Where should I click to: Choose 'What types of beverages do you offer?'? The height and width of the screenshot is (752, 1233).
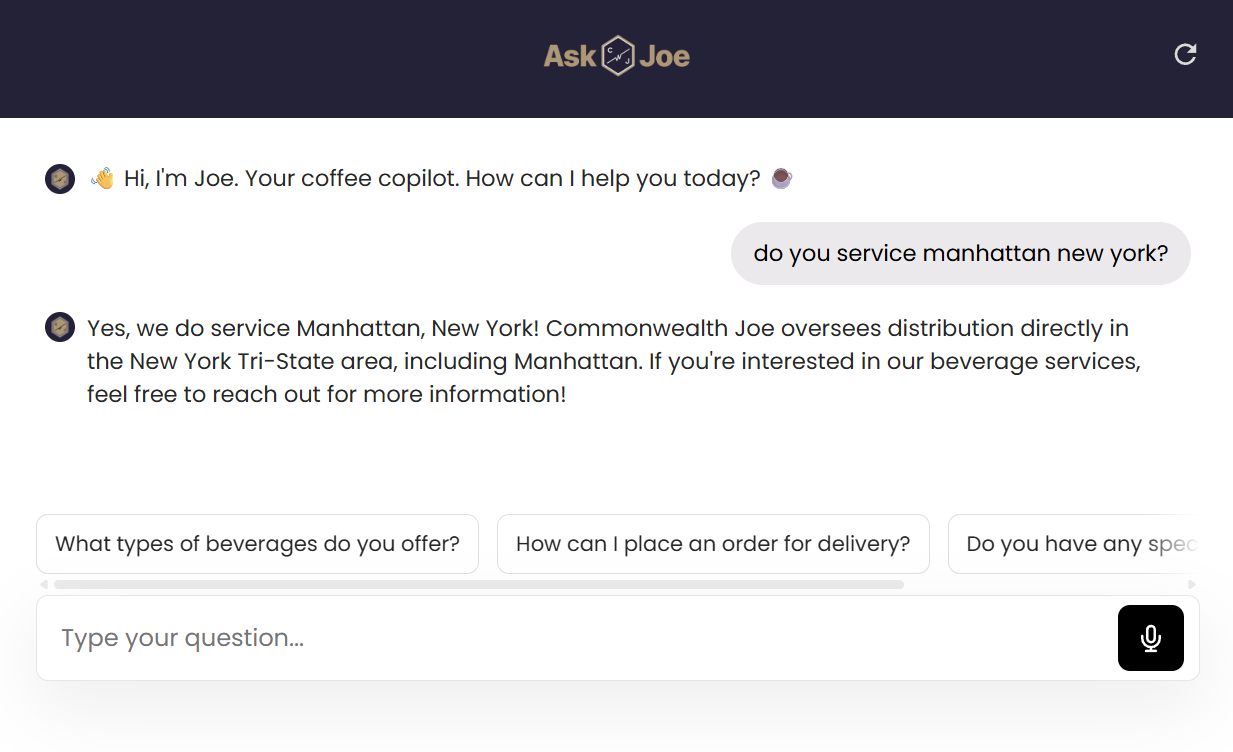[x=257, y=543]
